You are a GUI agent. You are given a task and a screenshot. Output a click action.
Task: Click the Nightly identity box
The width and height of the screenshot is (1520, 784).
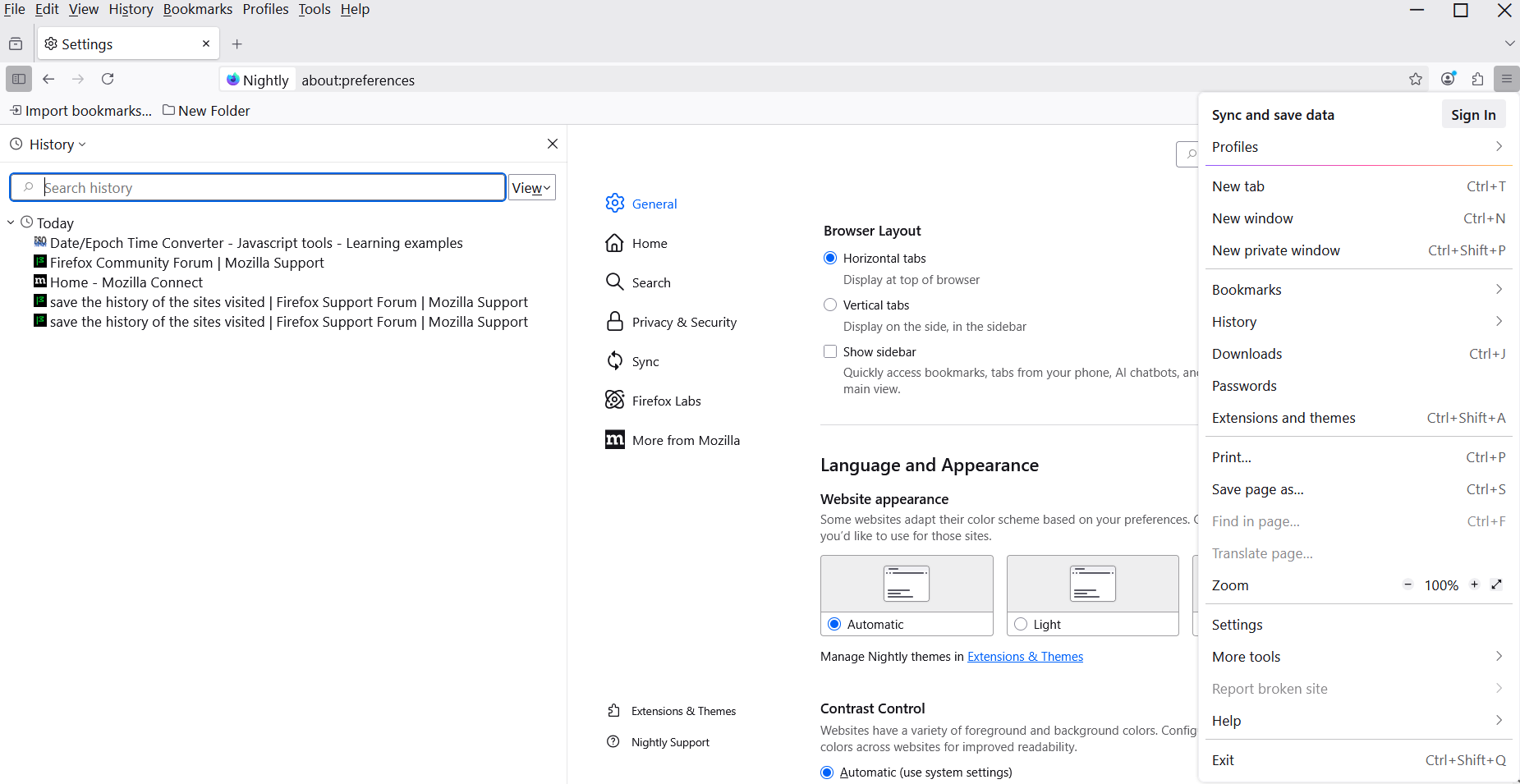coord(258,80)
